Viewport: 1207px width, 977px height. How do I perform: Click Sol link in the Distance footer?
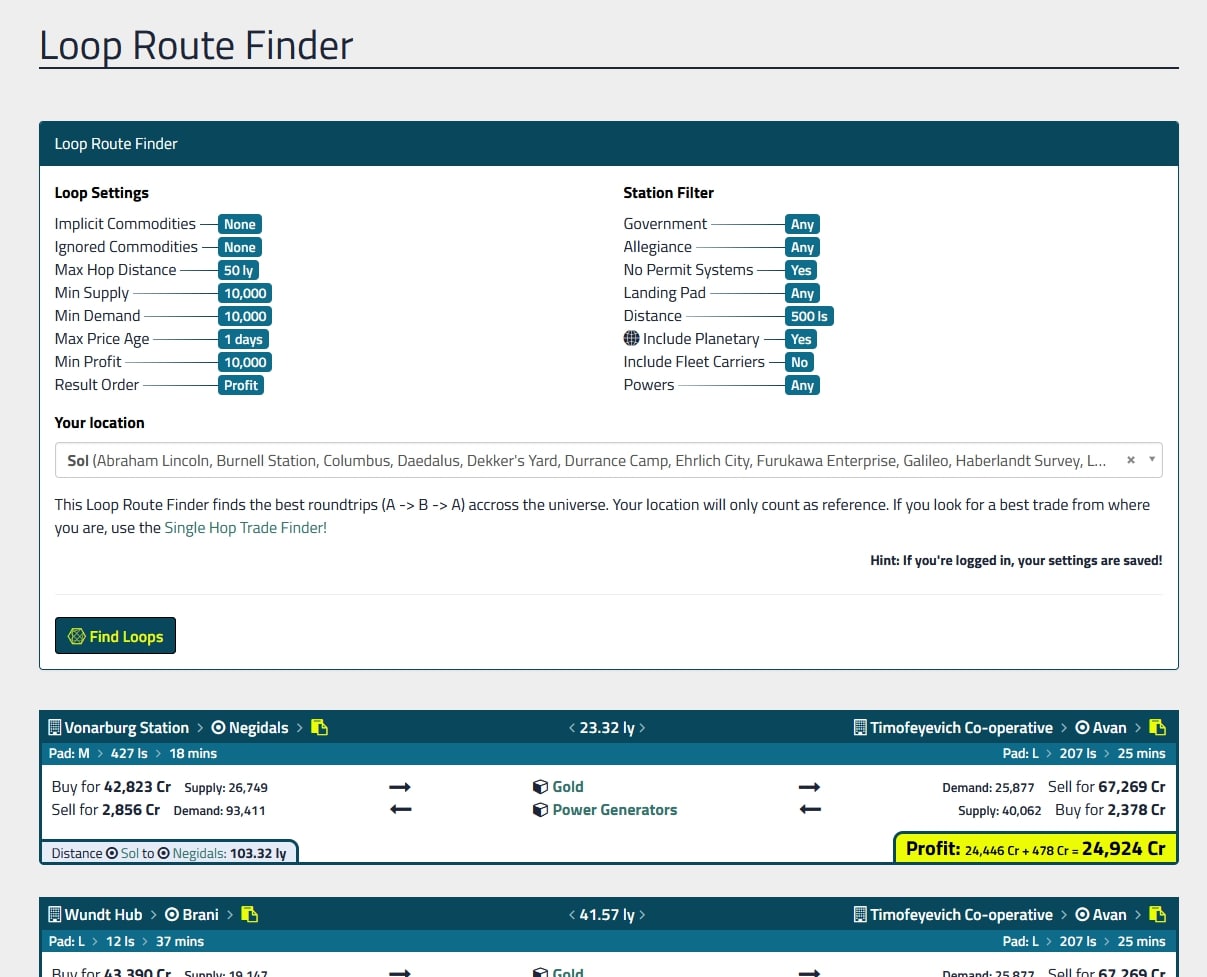130,853
